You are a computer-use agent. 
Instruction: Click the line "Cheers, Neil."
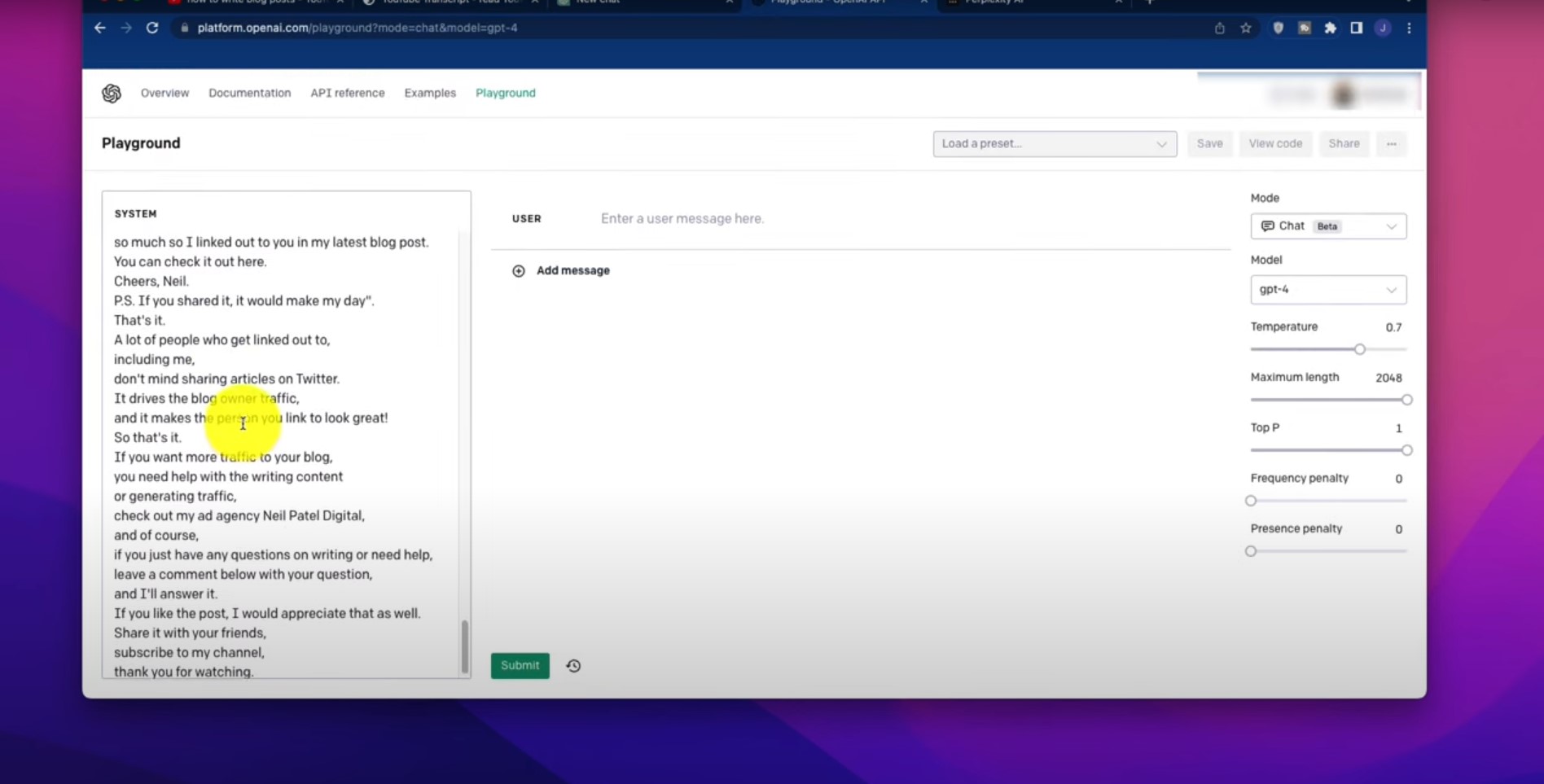pyautogui.click(x=151, y=281)
